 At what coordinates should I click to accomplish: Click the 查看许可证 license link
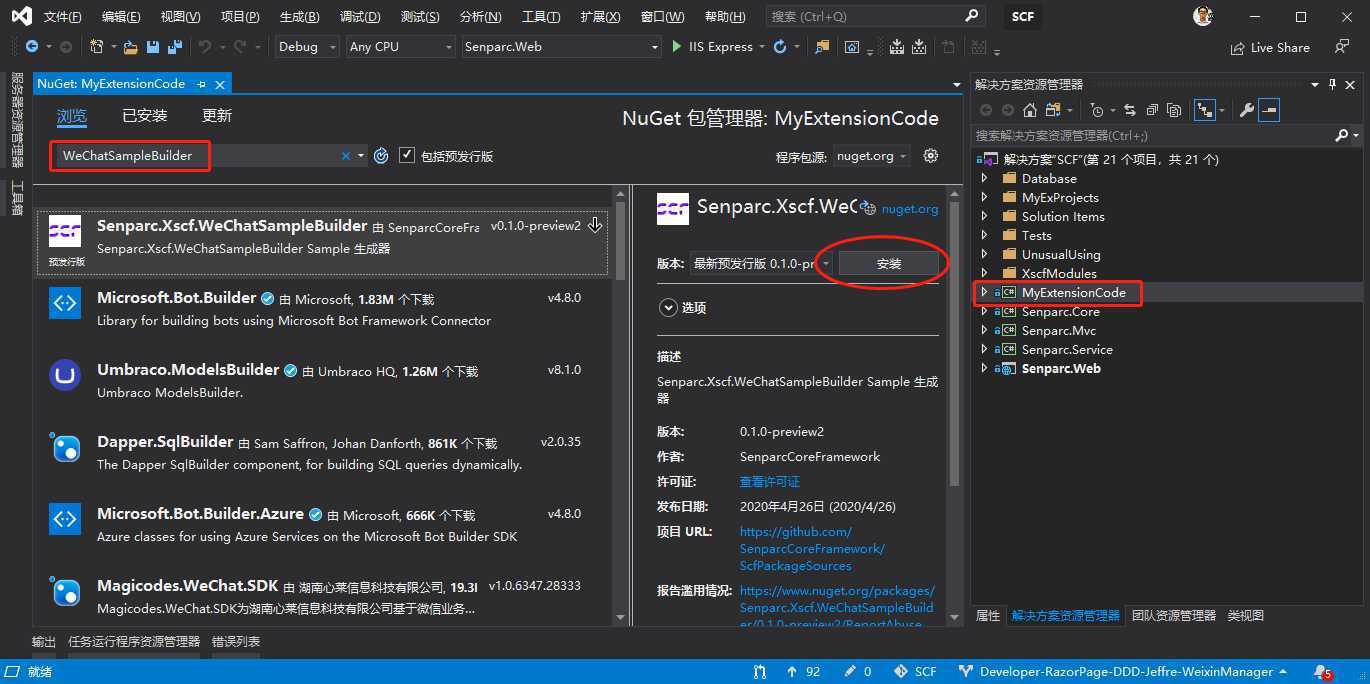770,481
